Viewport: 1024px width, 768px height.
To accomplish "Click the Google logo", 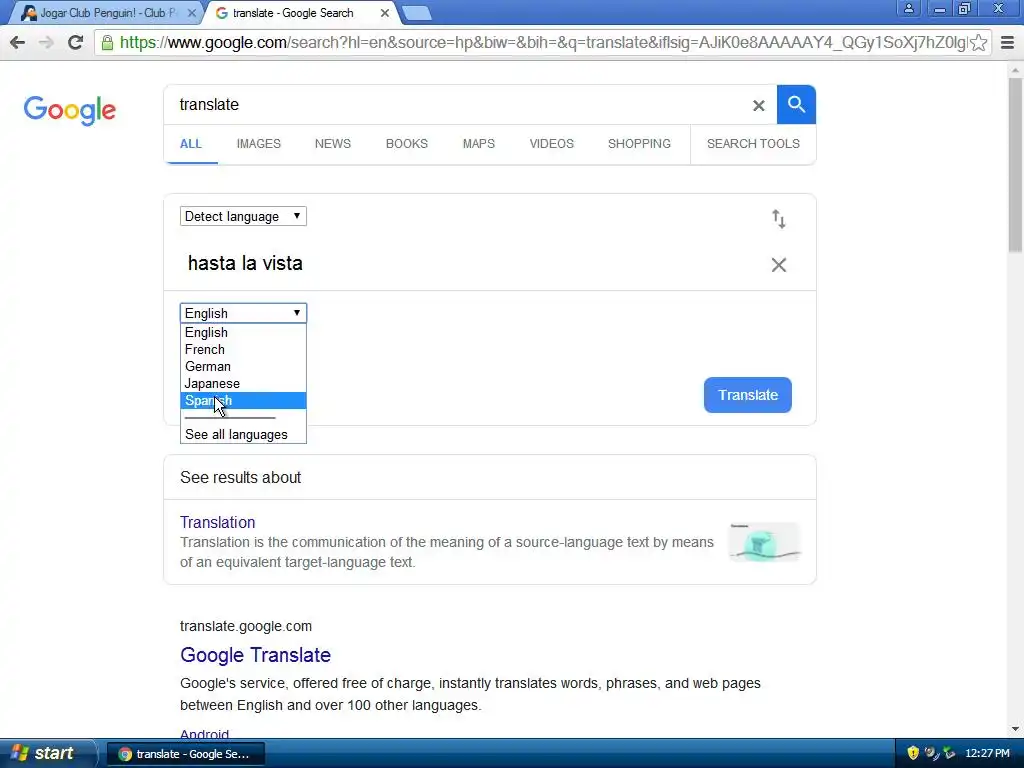I will pyautogui.click(x=70, y=110).
